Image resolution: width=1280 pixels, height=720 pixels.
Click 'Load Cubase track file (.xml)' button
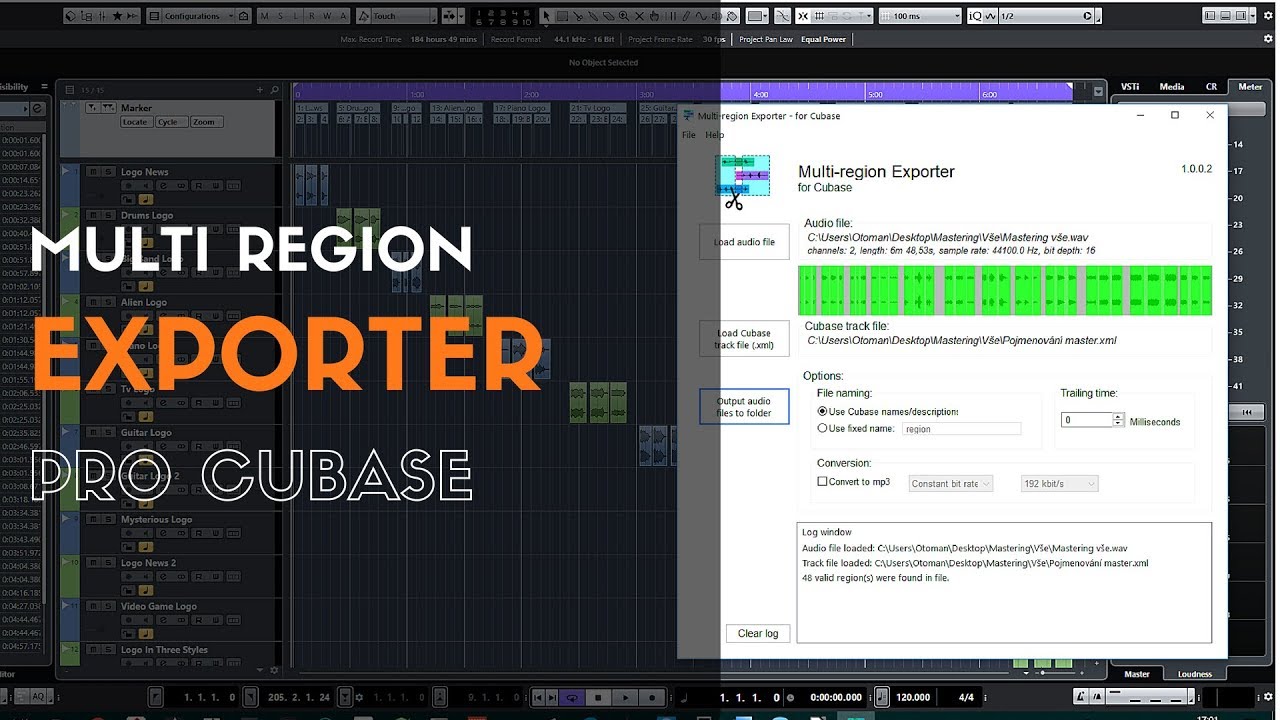click(744, 339)
